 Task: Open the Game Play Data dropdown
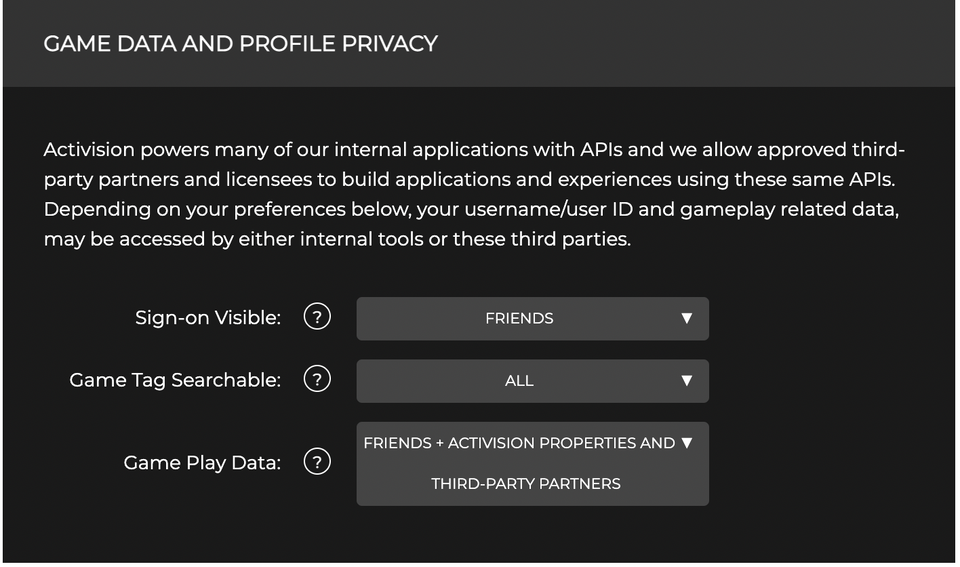pyautogui.click(x=533, y=464)
